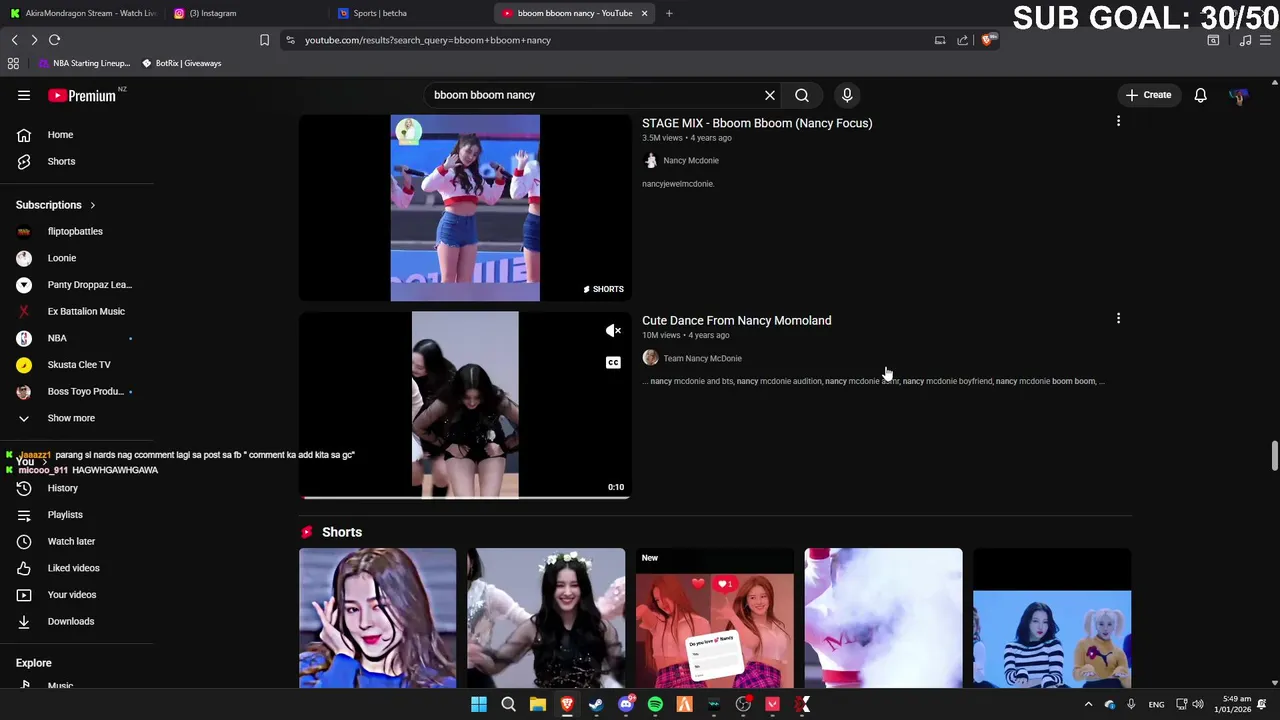
Task: Show hidden system tray icons
Action: pyautogui.click(x=1088, y=704)
